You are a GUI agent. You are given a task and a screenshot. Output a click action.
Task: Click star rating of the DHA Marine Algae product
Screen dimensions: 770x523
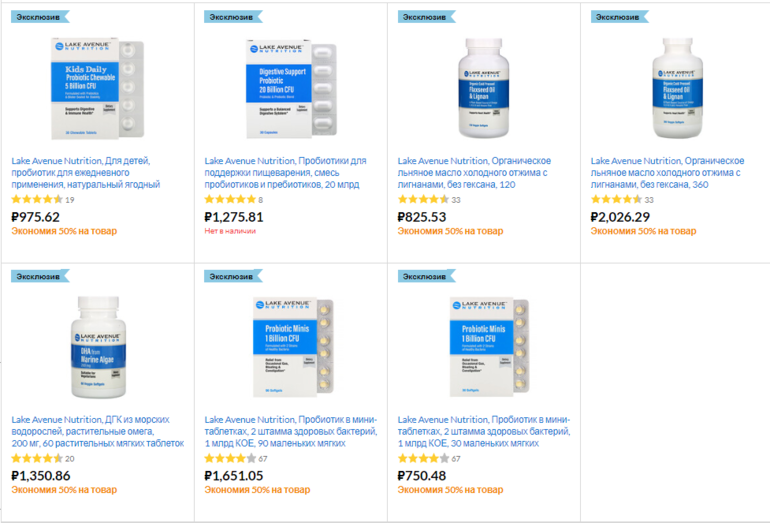[36, 458]
